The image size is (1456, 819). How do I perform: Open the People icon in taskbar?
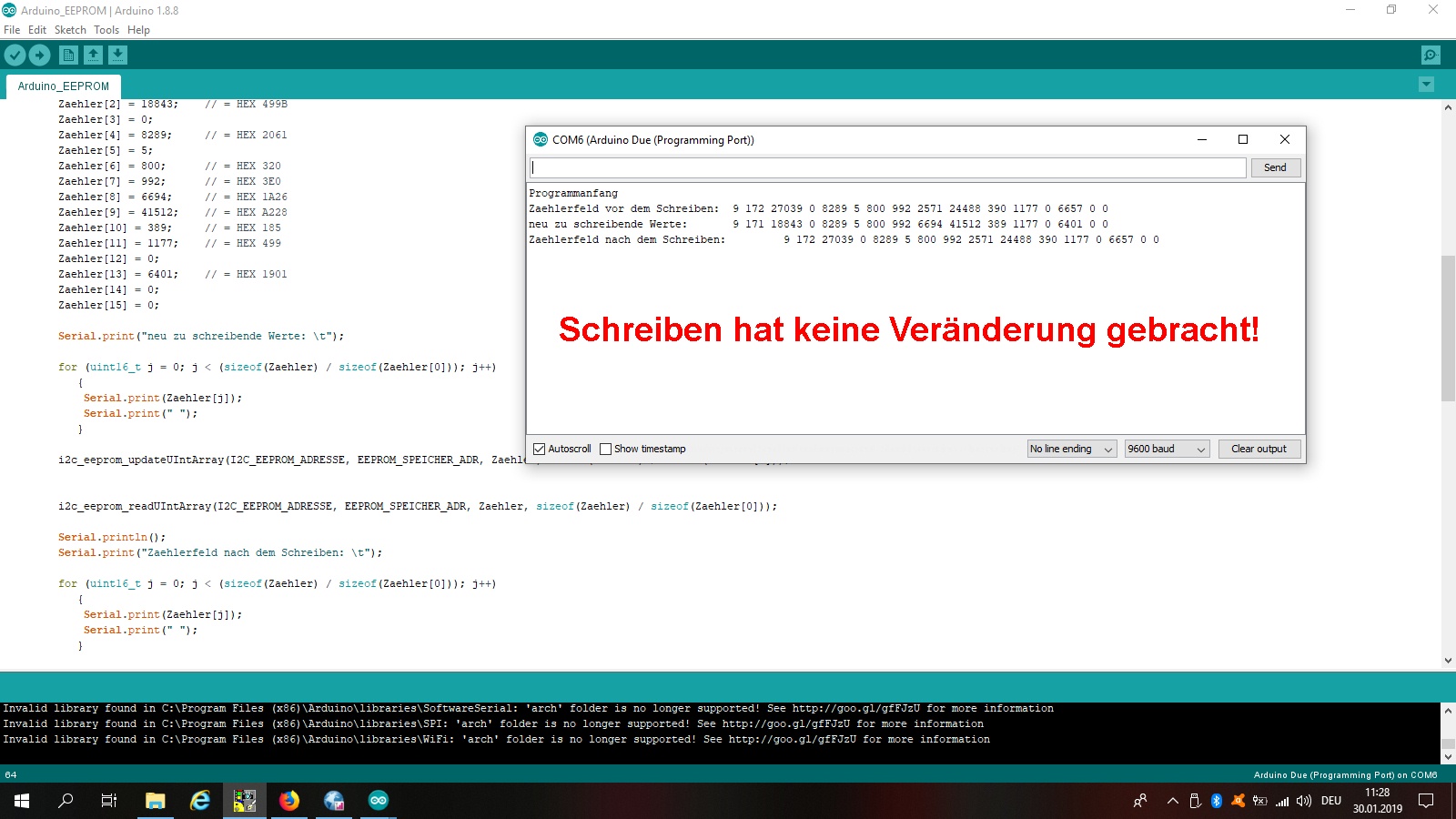point(1139,801)
